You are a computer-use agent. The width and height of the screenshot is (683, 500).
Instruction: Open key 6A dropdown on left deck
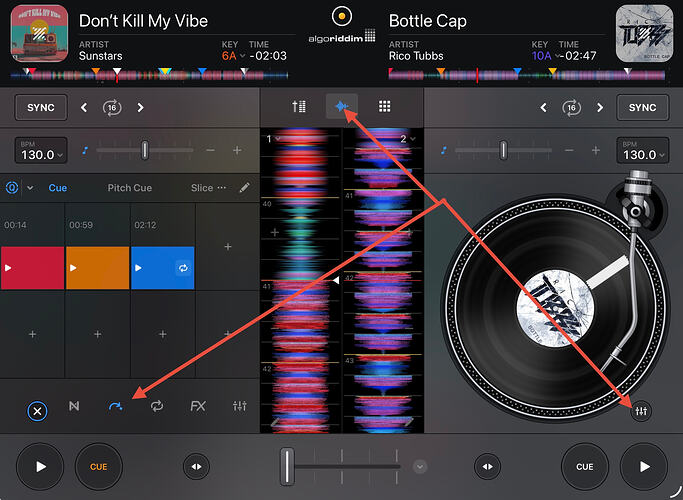coord(233,56)
